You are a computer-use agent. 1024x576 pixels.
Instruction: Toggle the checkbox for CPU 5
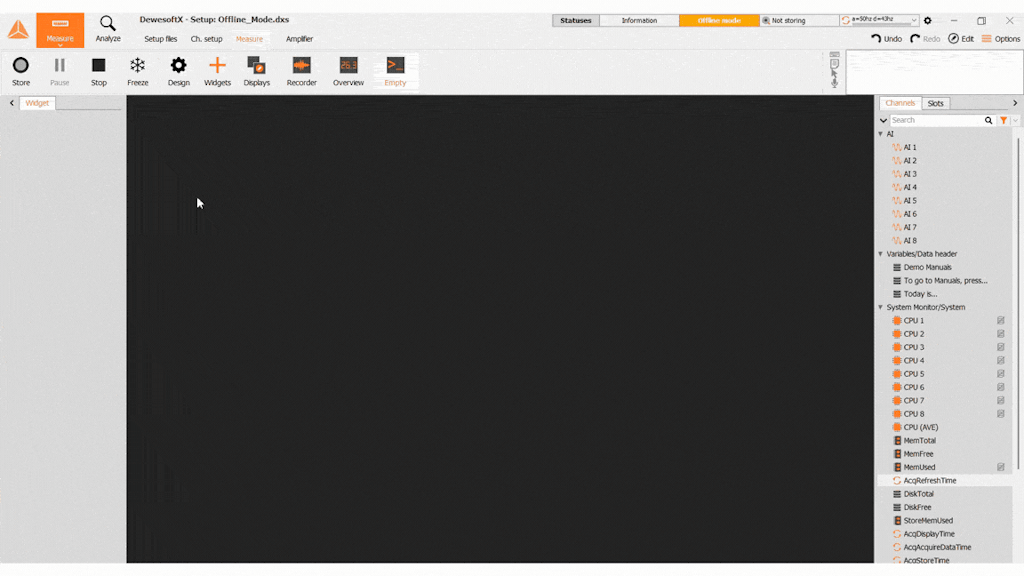pyautogui.click(x=1000, y=374)
